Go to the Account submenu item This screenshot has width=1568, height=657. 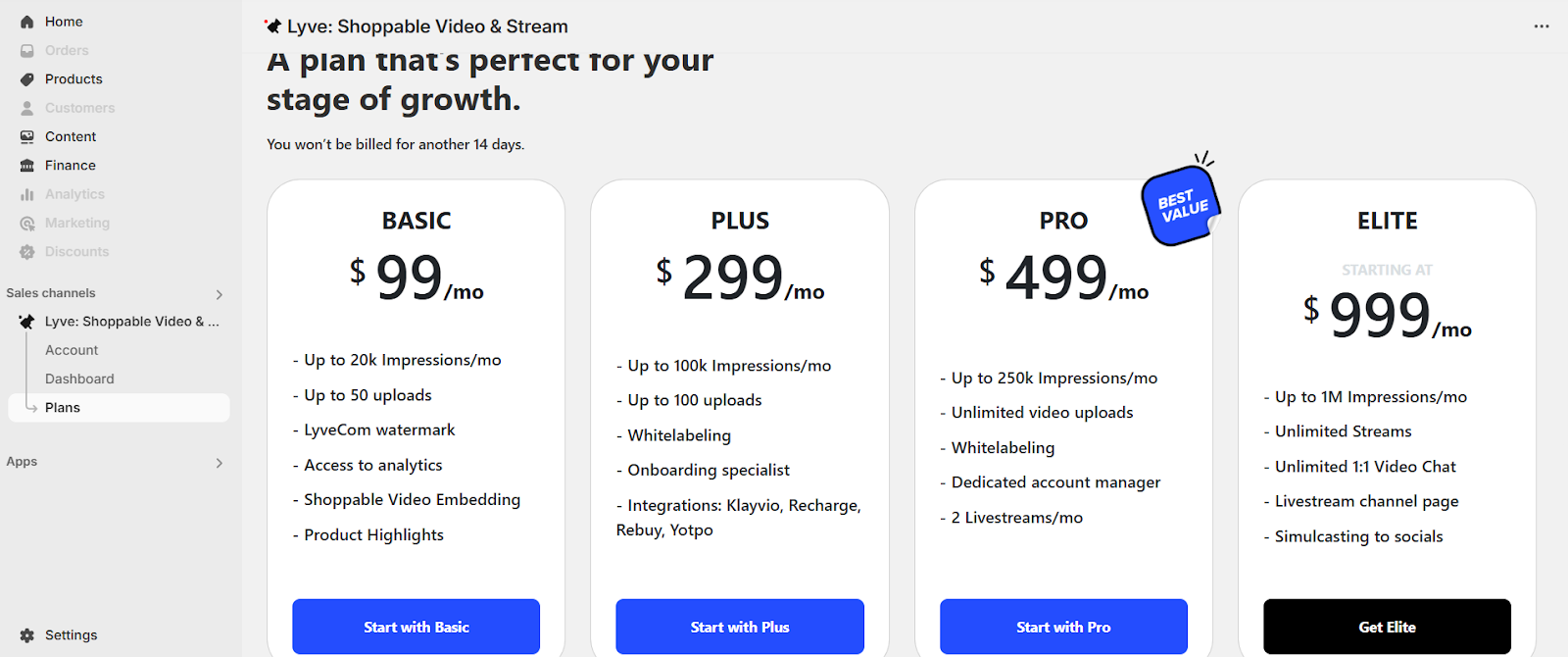tap(72, 350)
